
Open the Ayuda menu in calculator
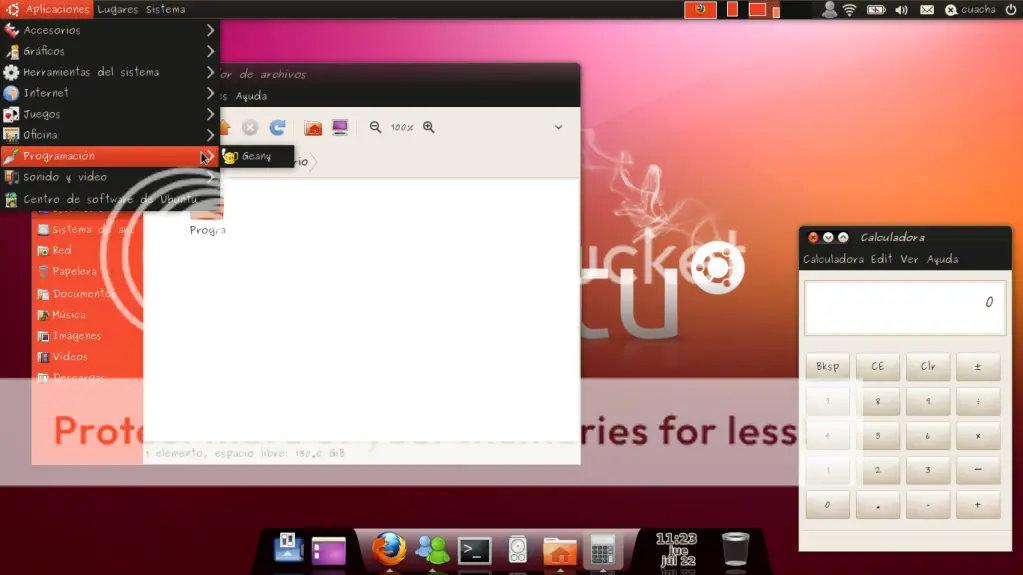pyautogui.click(x=943, y=259)
